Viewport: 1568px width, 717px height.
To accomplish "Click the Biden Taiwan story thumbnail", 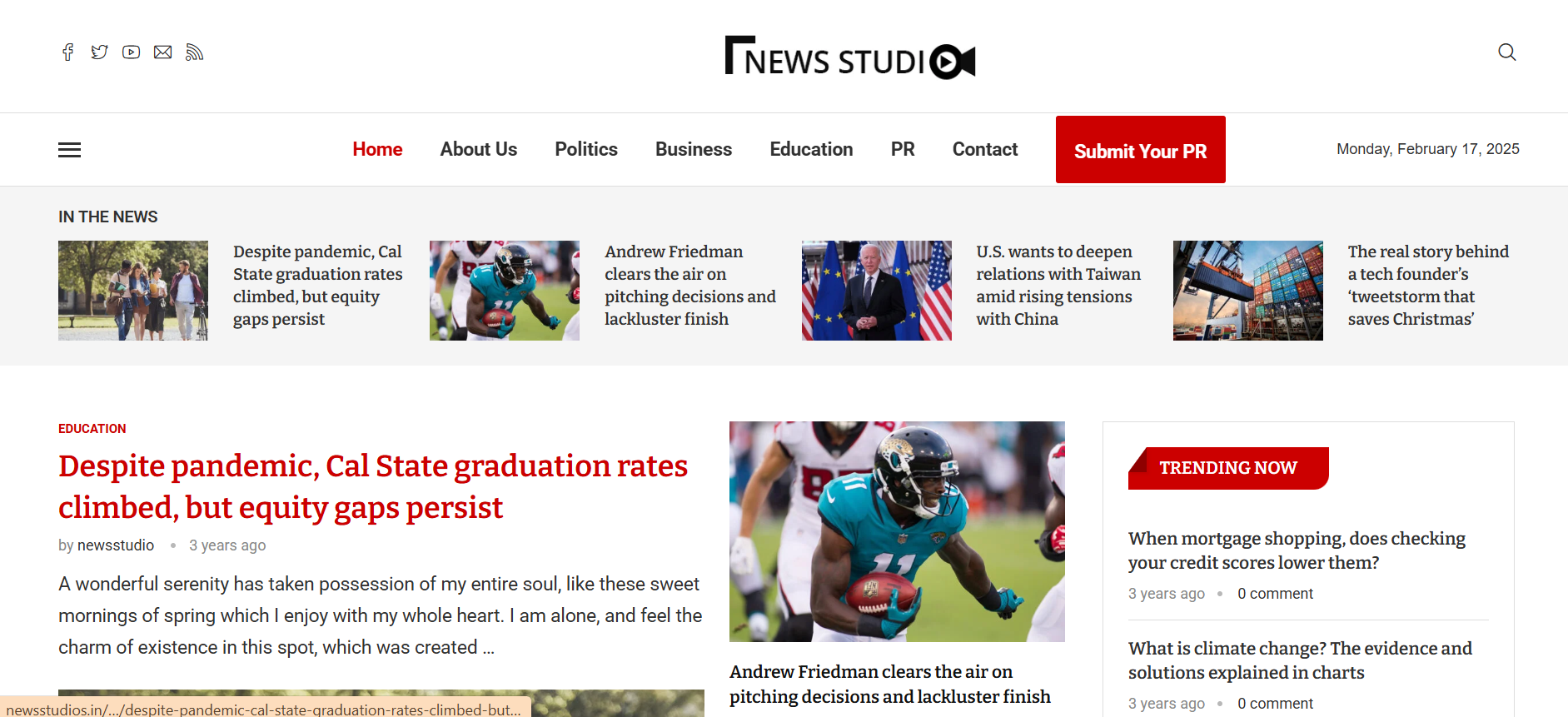I will click(x=876, y=291).
